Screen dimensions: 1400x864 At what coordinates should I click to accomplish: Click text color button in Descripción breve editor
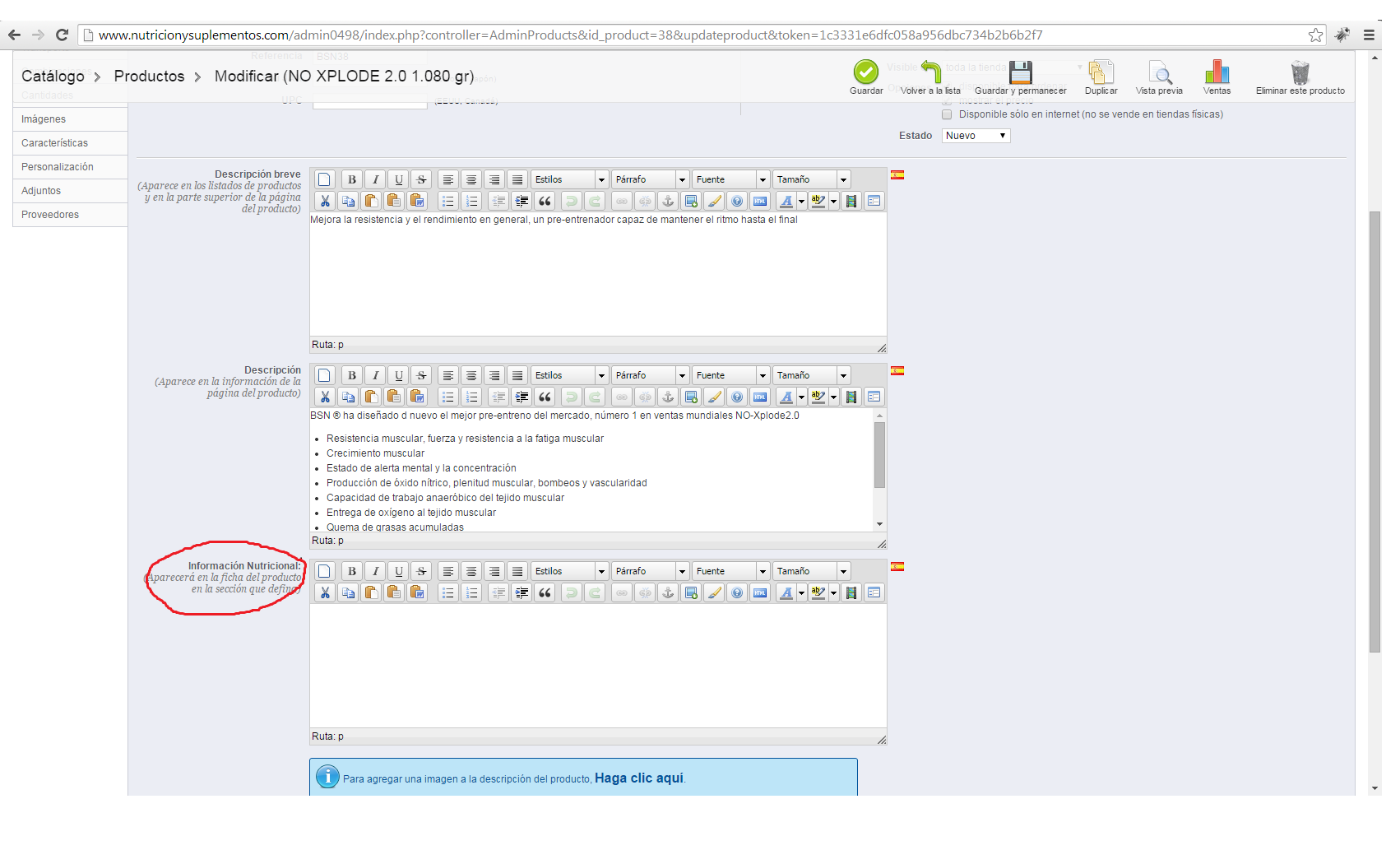[787, 201]
